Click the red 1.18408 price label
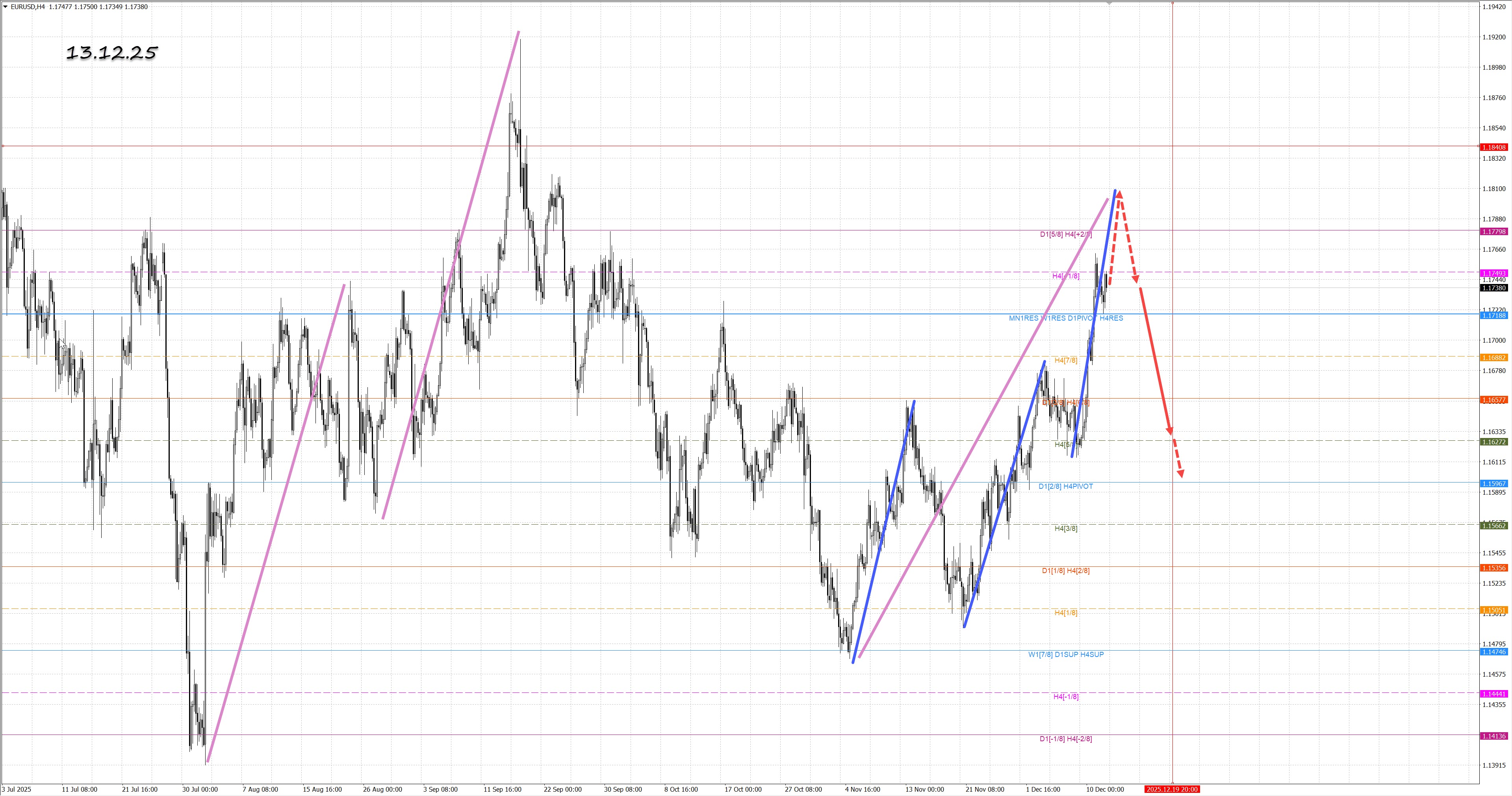The image size is (1512, 796). pos(1494,147)
